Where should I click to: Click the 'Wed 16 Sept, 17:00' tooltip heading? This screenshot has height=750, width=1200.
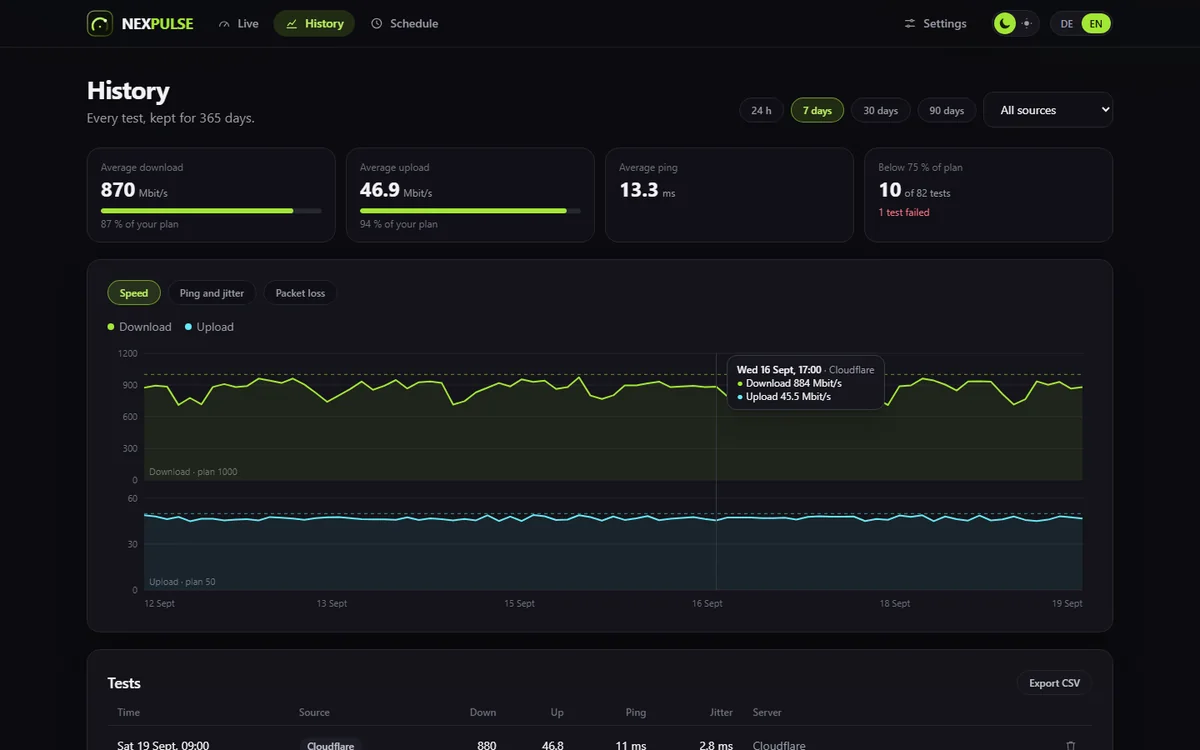pyautogui.click(x=779, y=370)
